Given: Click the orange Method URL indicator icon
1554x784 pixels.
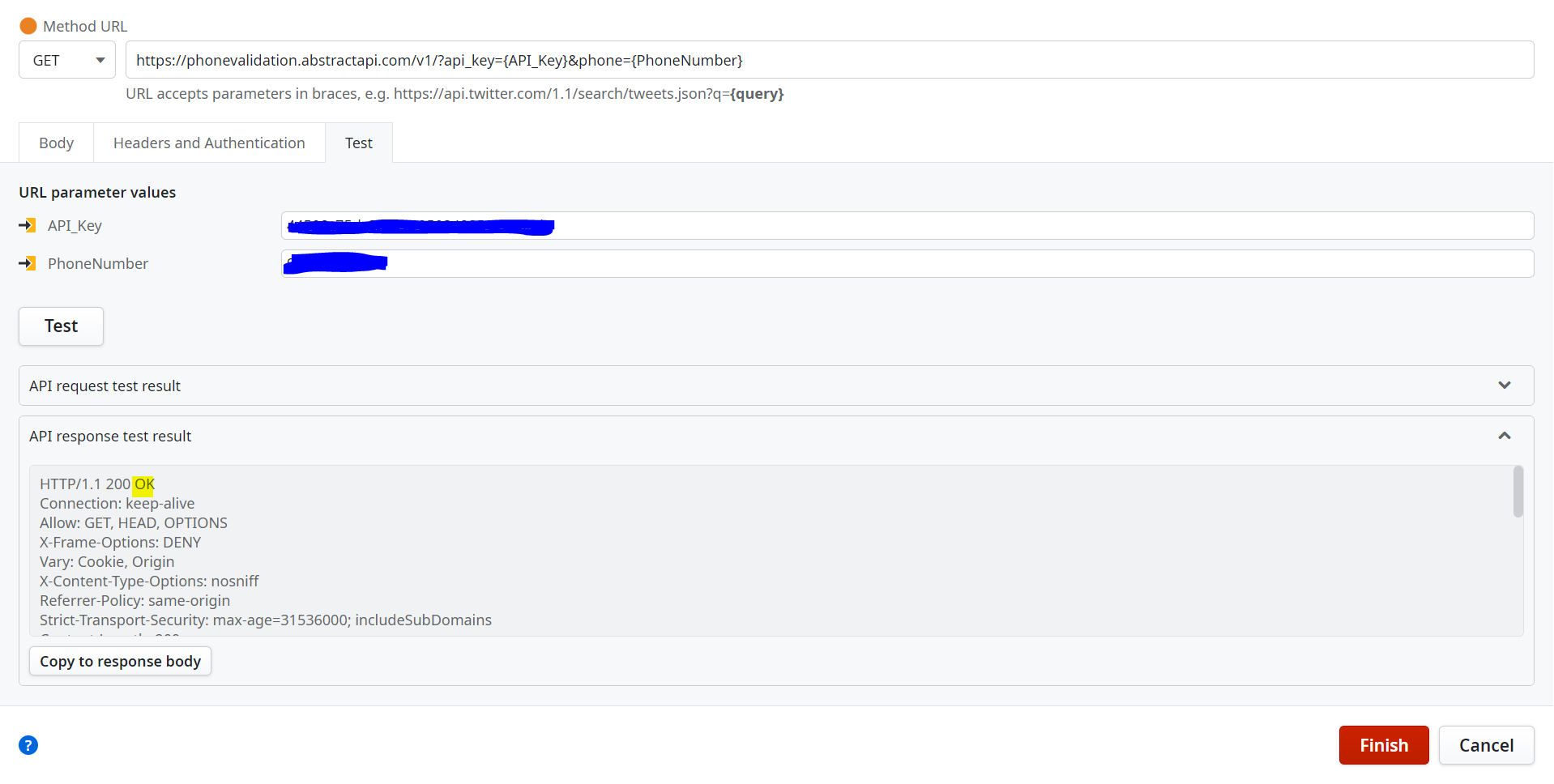Looking at the screenshot, I should coord(28,26).
